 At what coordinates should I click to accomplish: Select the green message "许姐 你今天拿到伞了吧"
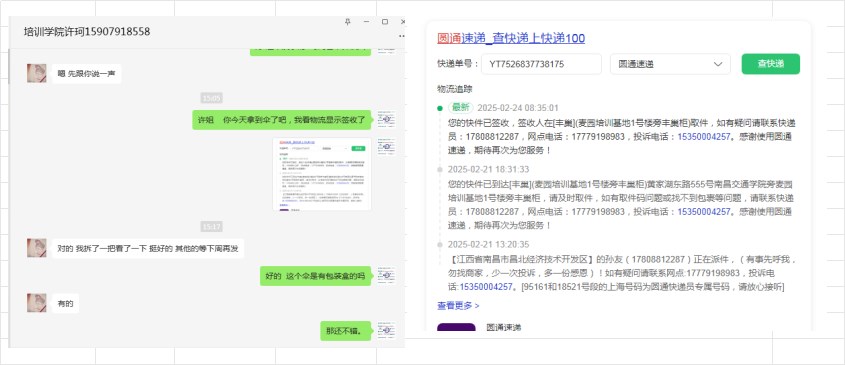tap(282, 120)
